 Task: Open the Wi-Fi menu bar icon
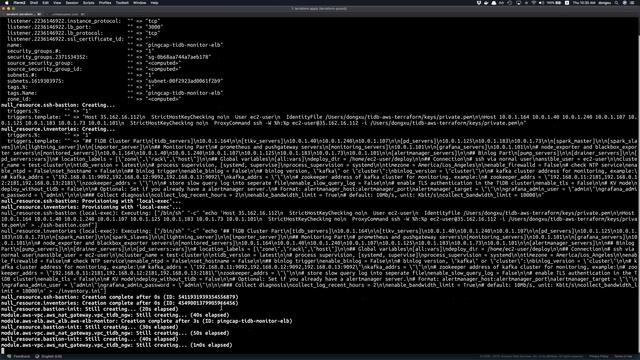533,2
